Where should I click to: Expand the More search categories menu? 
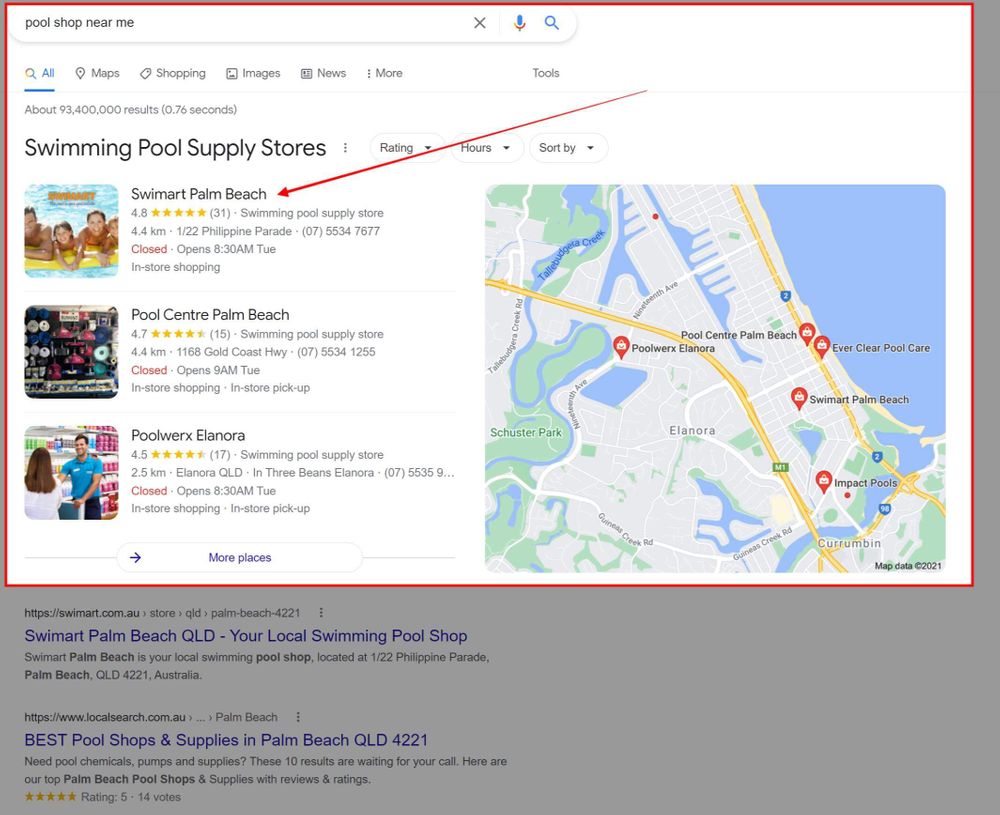(384, 73)
